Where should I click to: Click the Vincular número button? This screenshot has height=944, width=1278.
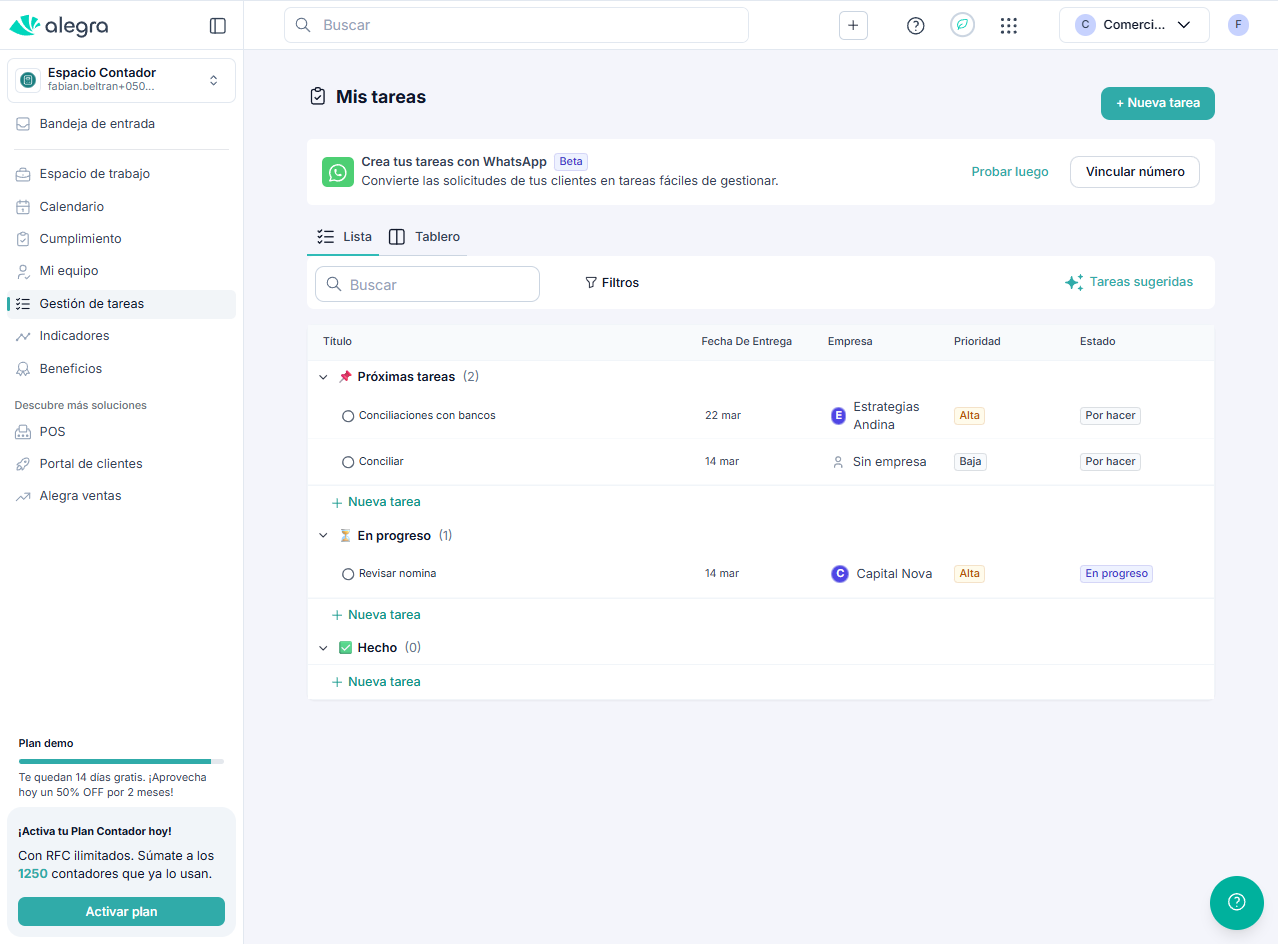point(1134,172)
